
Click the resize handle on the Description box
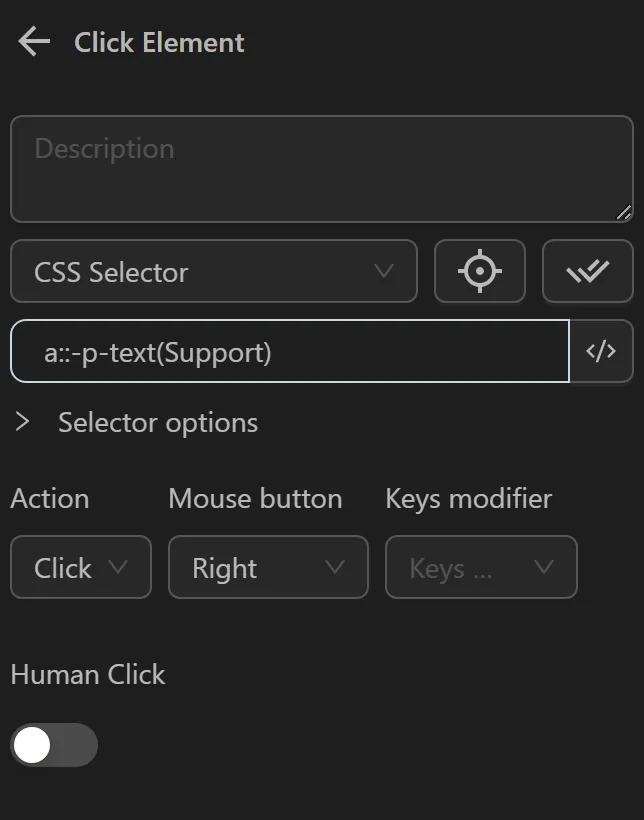point(627,213)
